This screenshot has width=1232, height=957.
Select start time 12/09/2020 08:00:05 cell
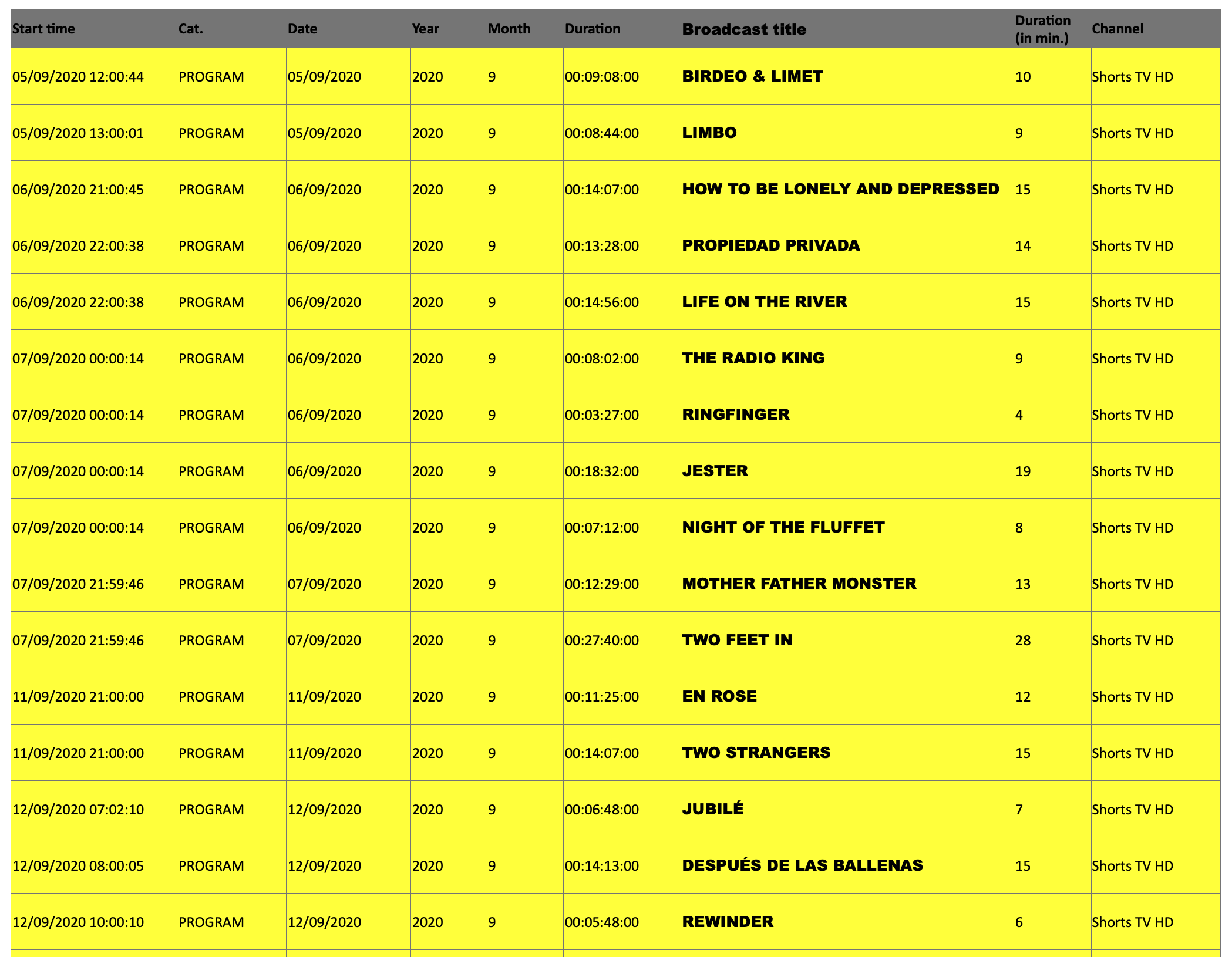pyautogui.click(x=78, y=866)
